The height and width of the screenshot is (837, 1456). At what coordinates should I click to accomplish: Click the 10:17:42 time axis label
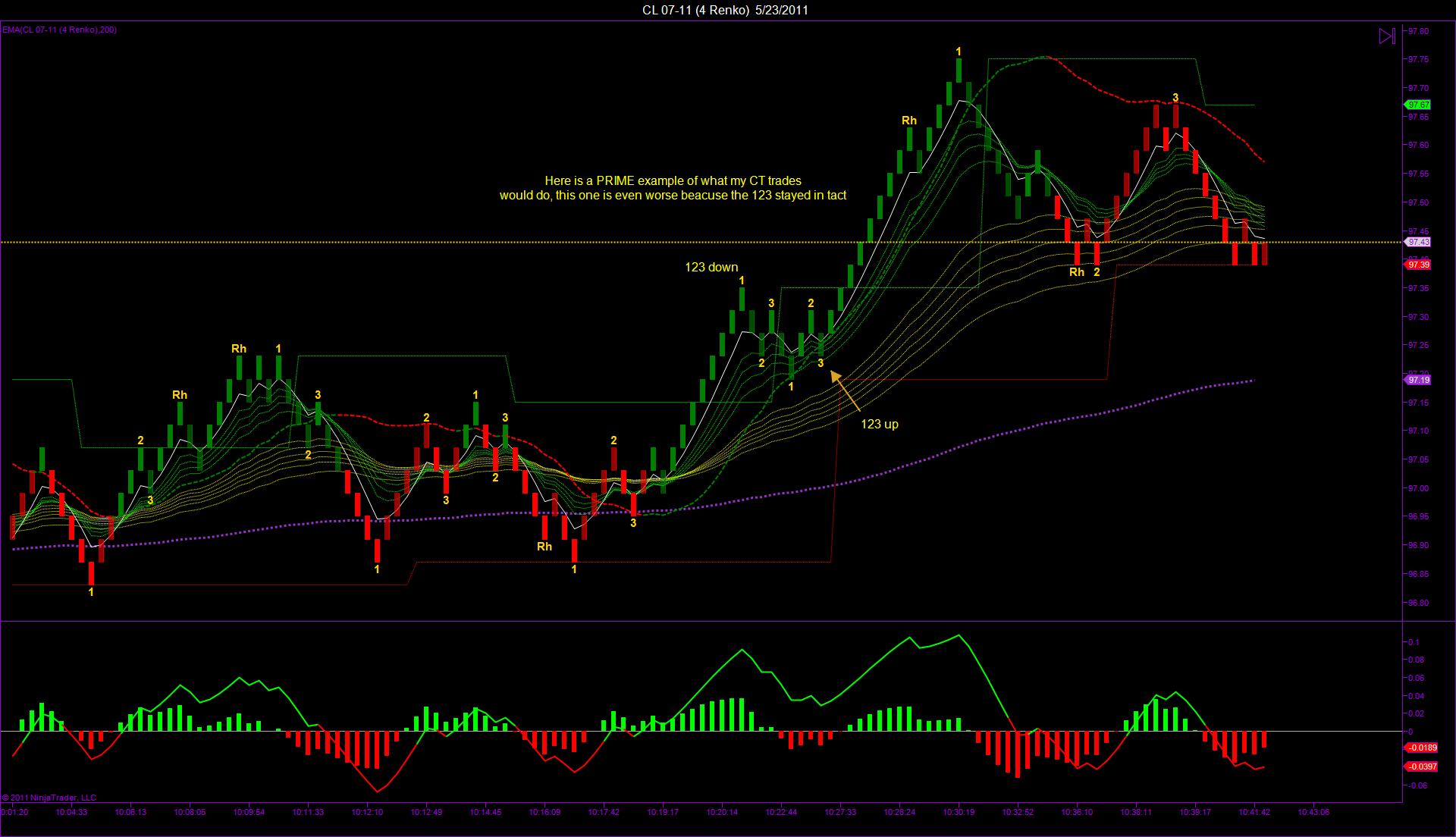tap(604, 812)
